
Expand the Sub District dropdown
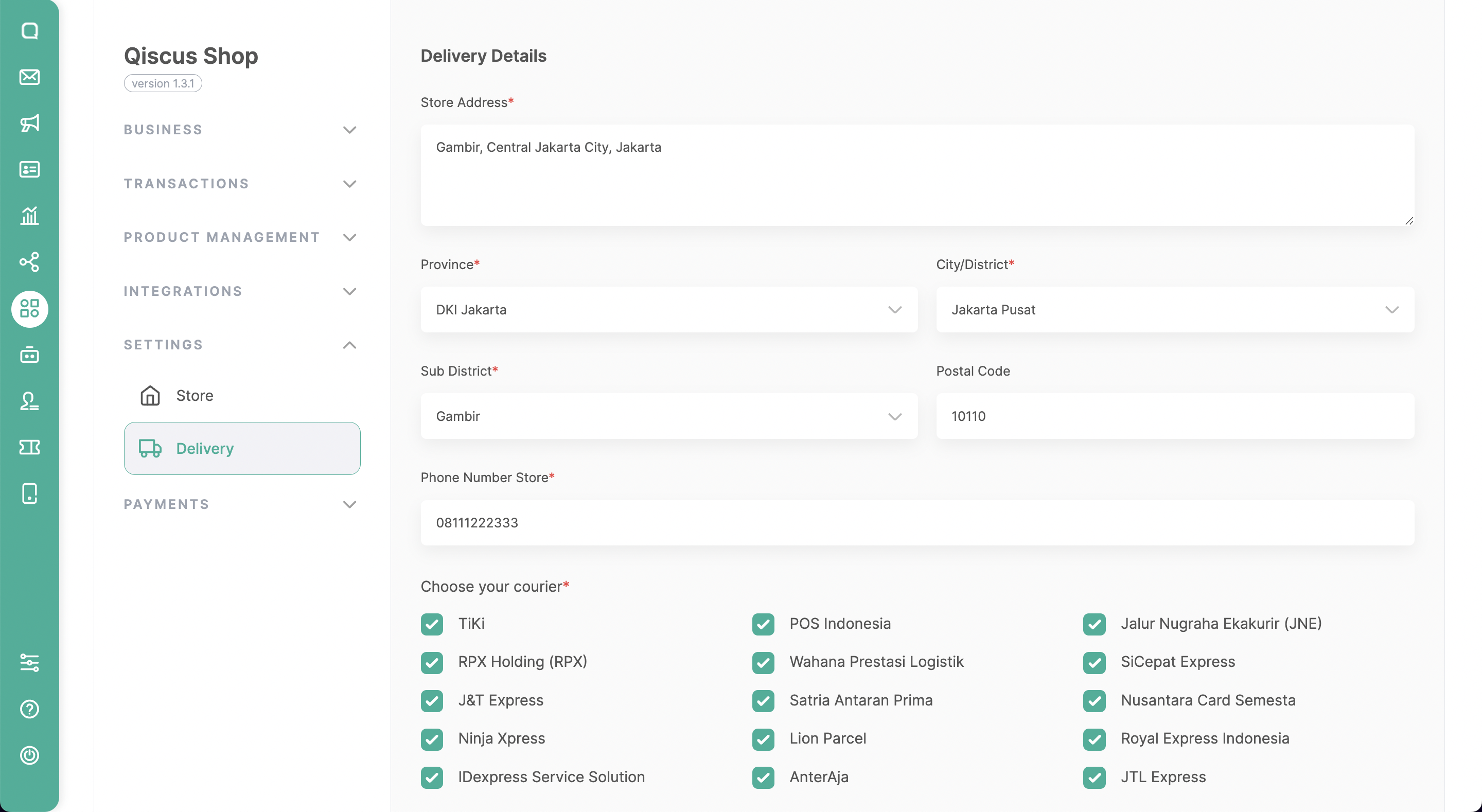click(668, 416)
